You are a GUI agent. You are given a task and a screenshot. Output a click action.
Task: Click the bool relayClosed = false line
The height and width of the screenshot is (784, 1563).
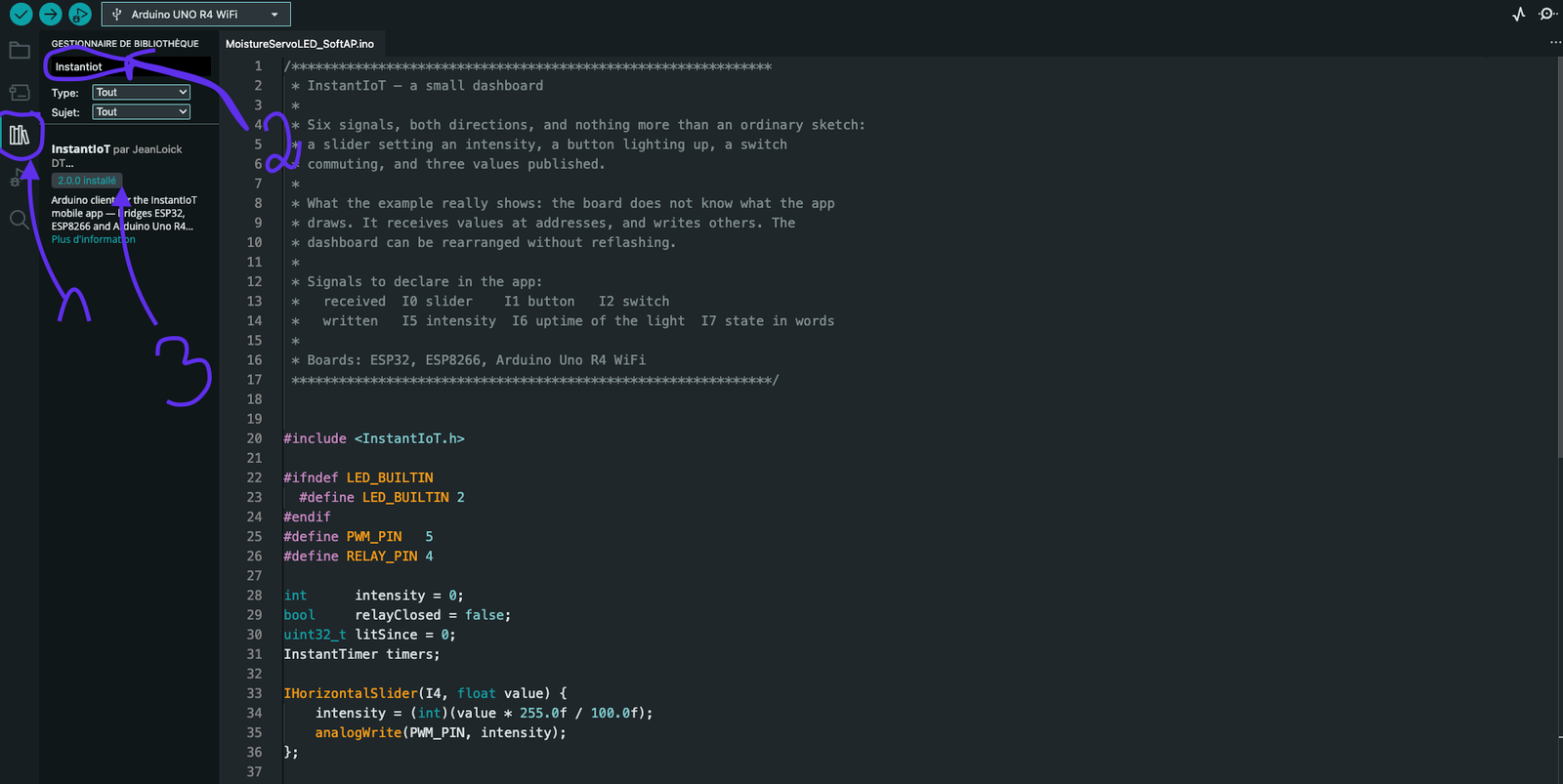[398, 615]
